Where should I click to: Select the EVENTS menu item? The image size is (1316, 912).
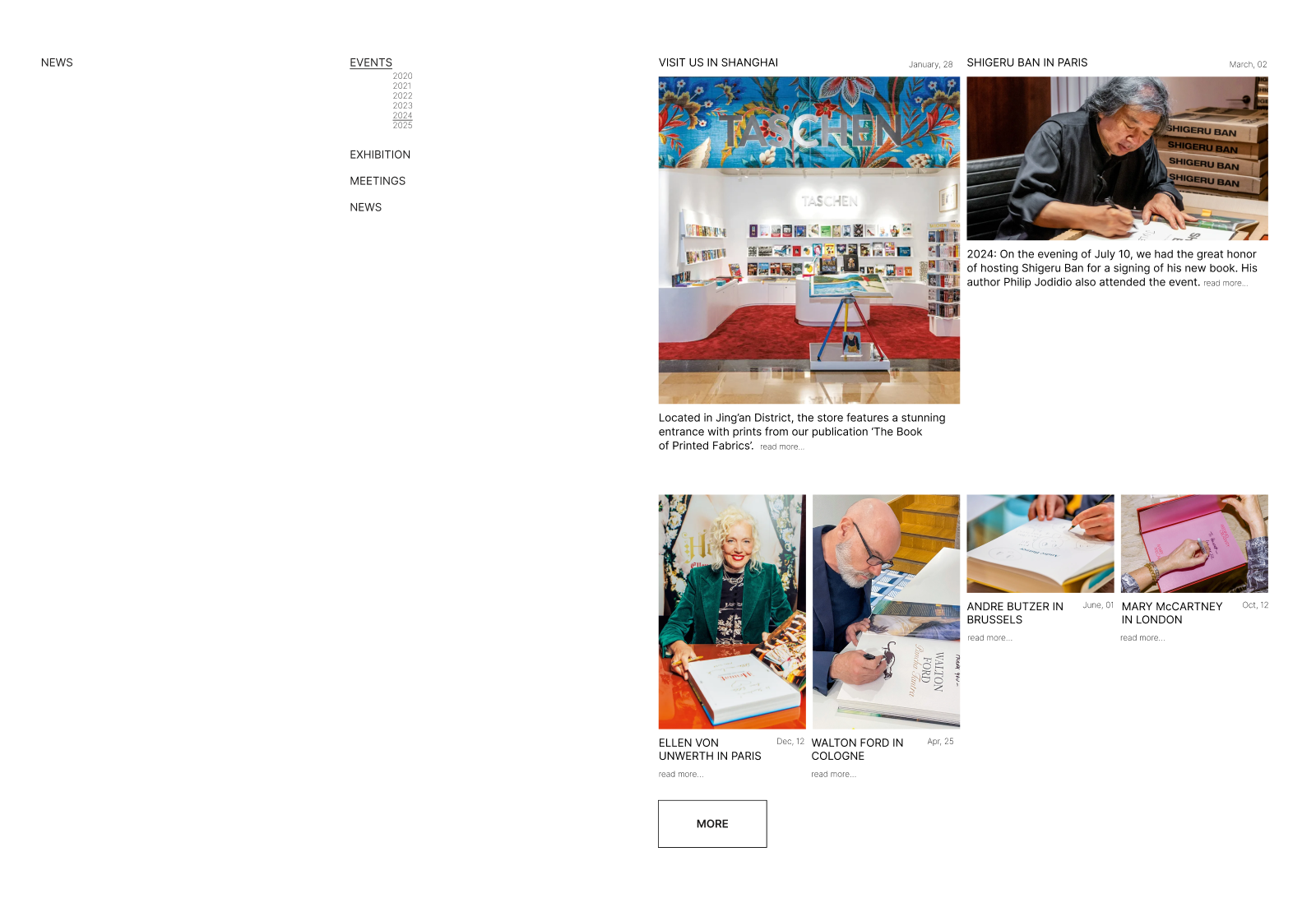click(371, 62)
